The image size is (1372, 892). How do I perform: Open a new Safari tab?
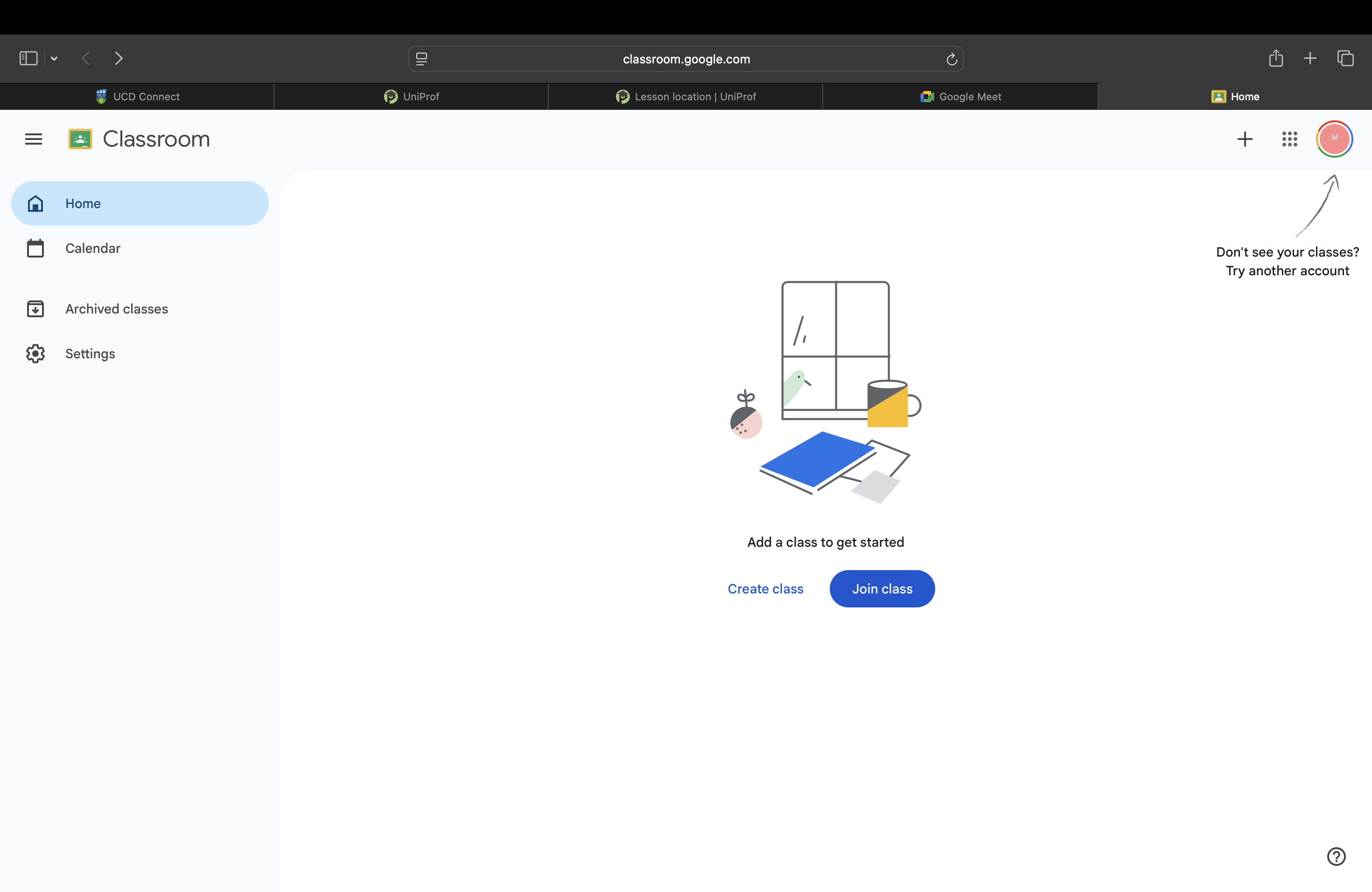pos(1310,58)
